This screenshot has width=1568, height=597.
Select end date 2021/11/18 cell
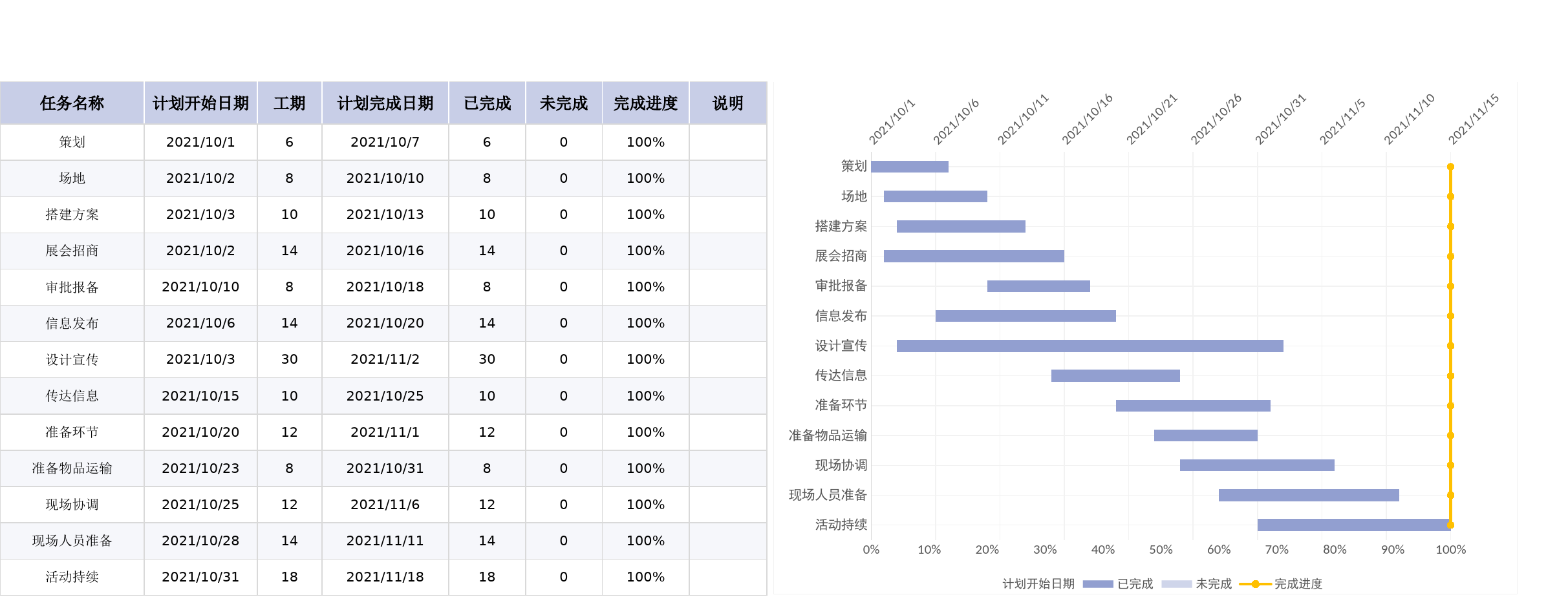coord(385,577)
